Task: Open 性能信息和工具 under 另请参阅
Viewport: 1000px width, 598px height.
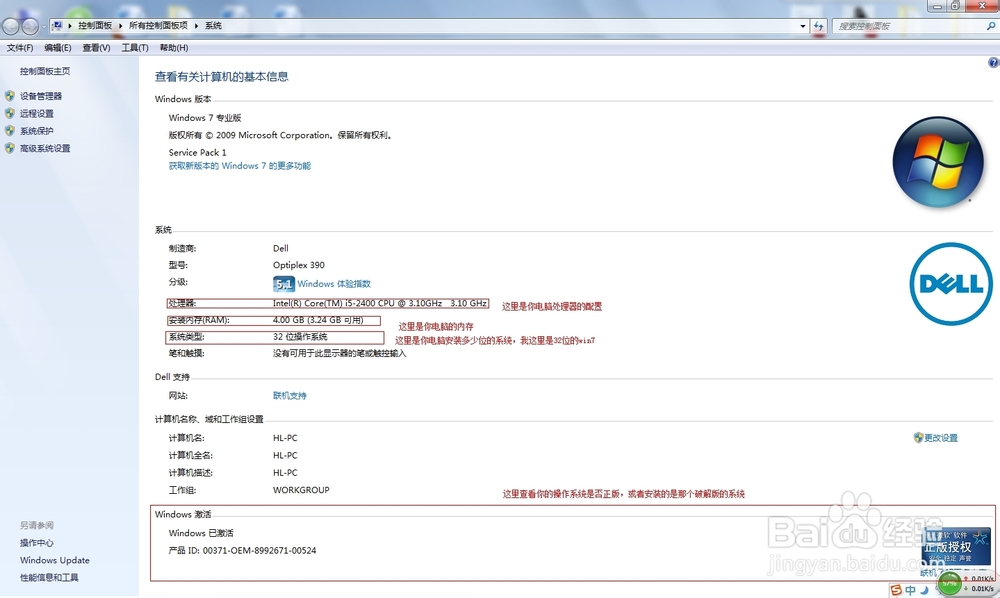Action: click(49, 578)
